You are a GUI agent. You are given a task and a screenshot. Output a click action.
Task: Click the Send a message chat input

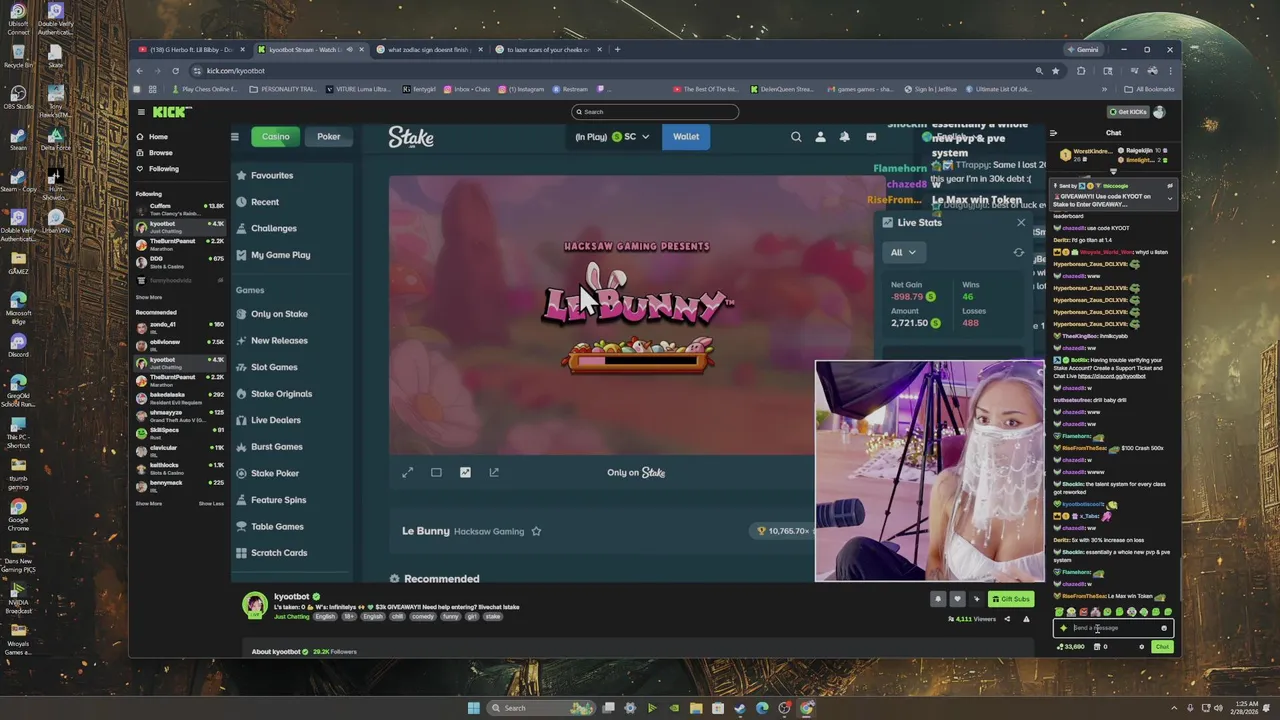coord(1112,628)
